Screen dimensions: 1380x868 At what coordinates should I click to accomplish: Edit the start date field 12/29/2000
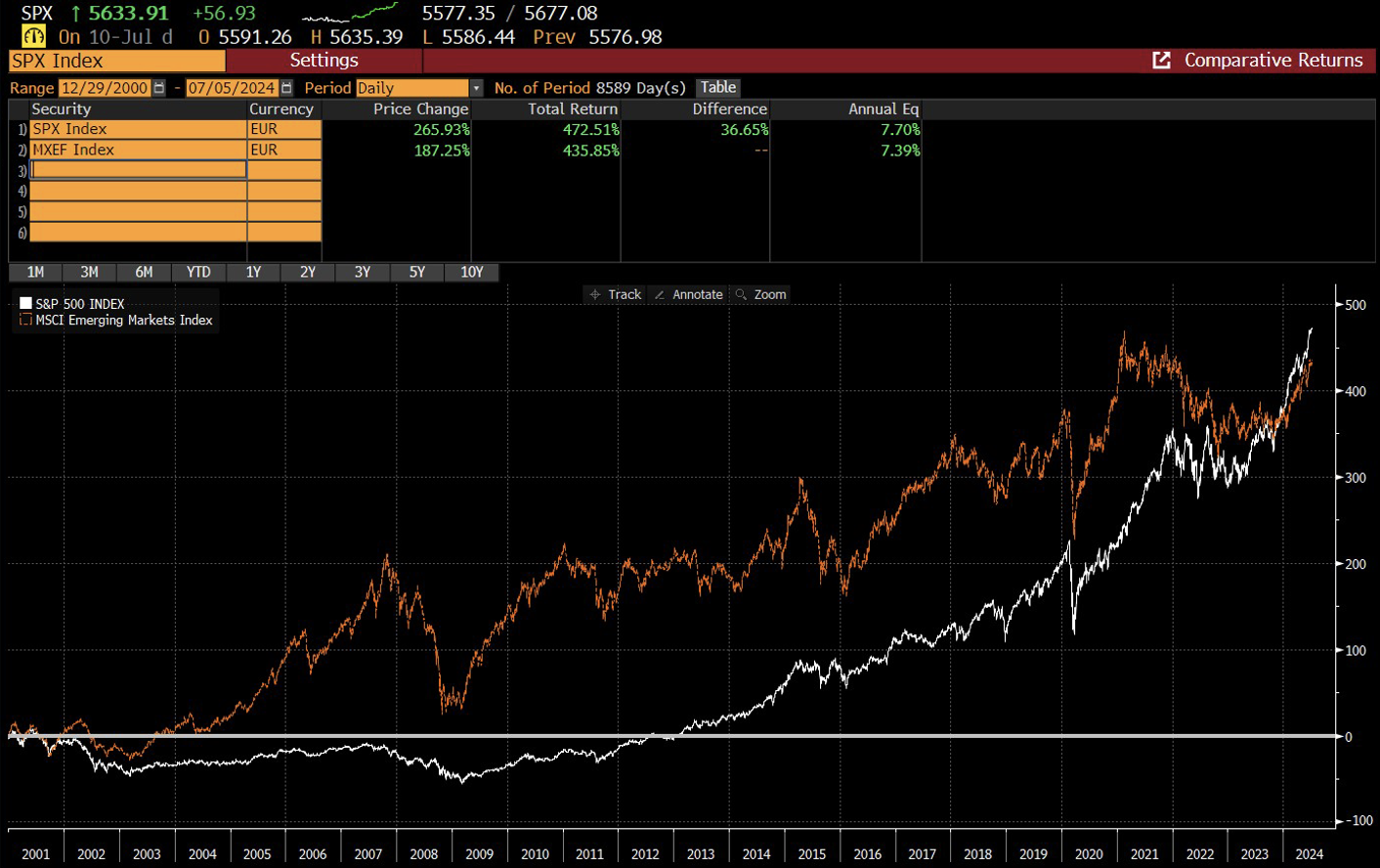tap(105, 88)
